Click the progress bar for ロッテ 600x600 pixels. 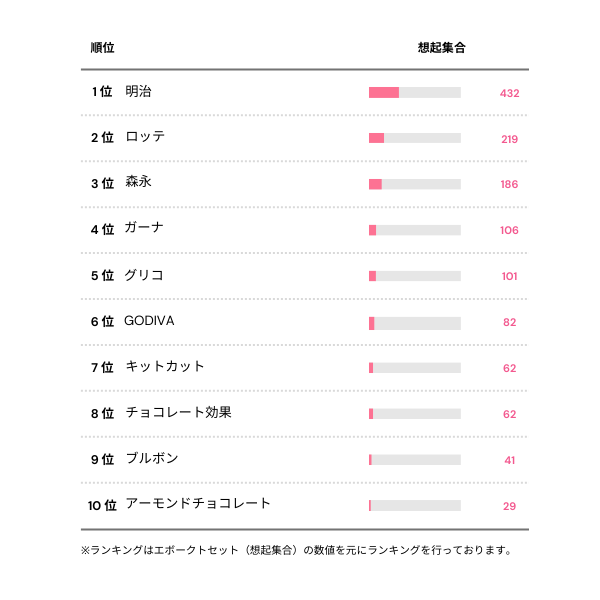(414, 138)
